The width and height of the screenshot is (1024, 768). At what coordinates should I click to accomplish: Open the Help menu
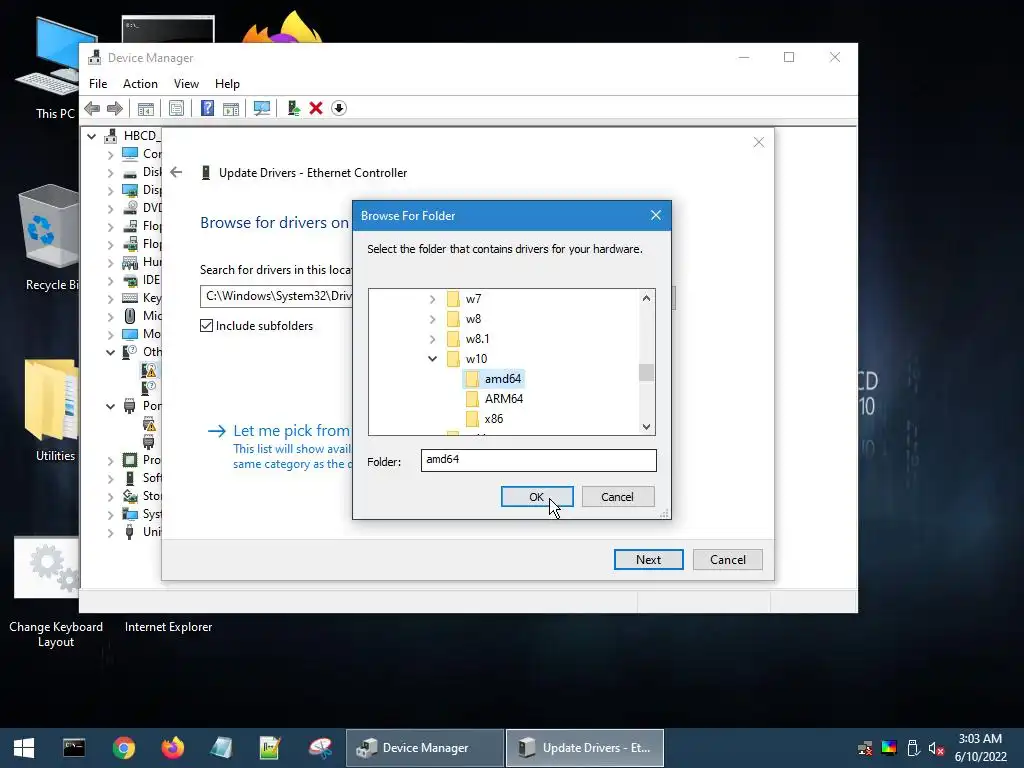pyautogui.click(x=227, y=84)
